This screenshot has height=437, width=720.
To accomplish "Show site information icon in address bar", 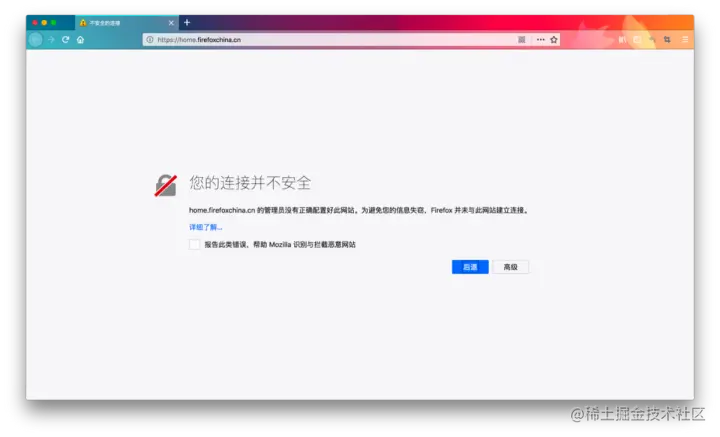I will click(x=150, y=40).
